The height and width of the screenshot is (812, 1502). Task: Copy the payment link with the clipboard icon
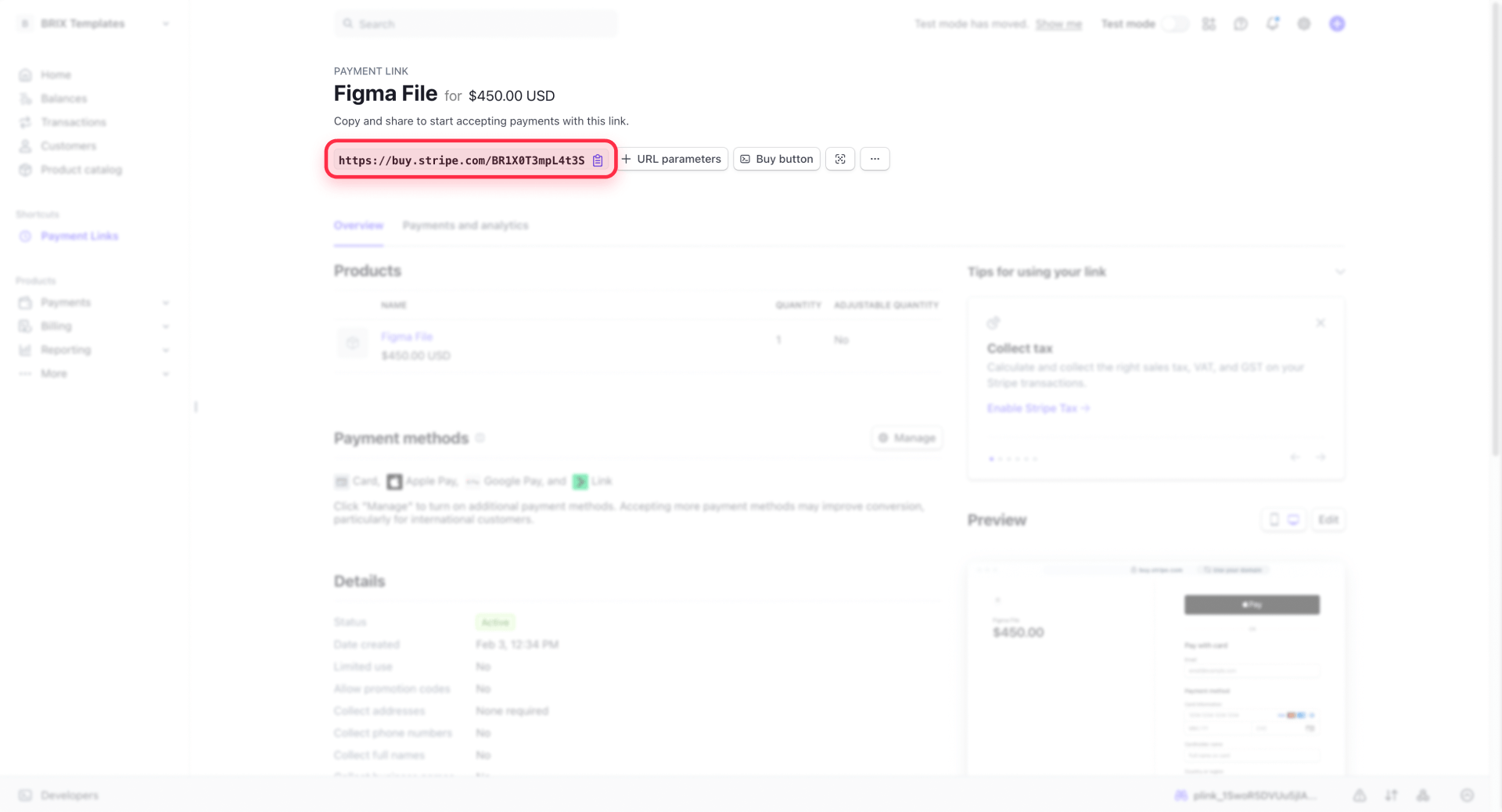point(598,160)
